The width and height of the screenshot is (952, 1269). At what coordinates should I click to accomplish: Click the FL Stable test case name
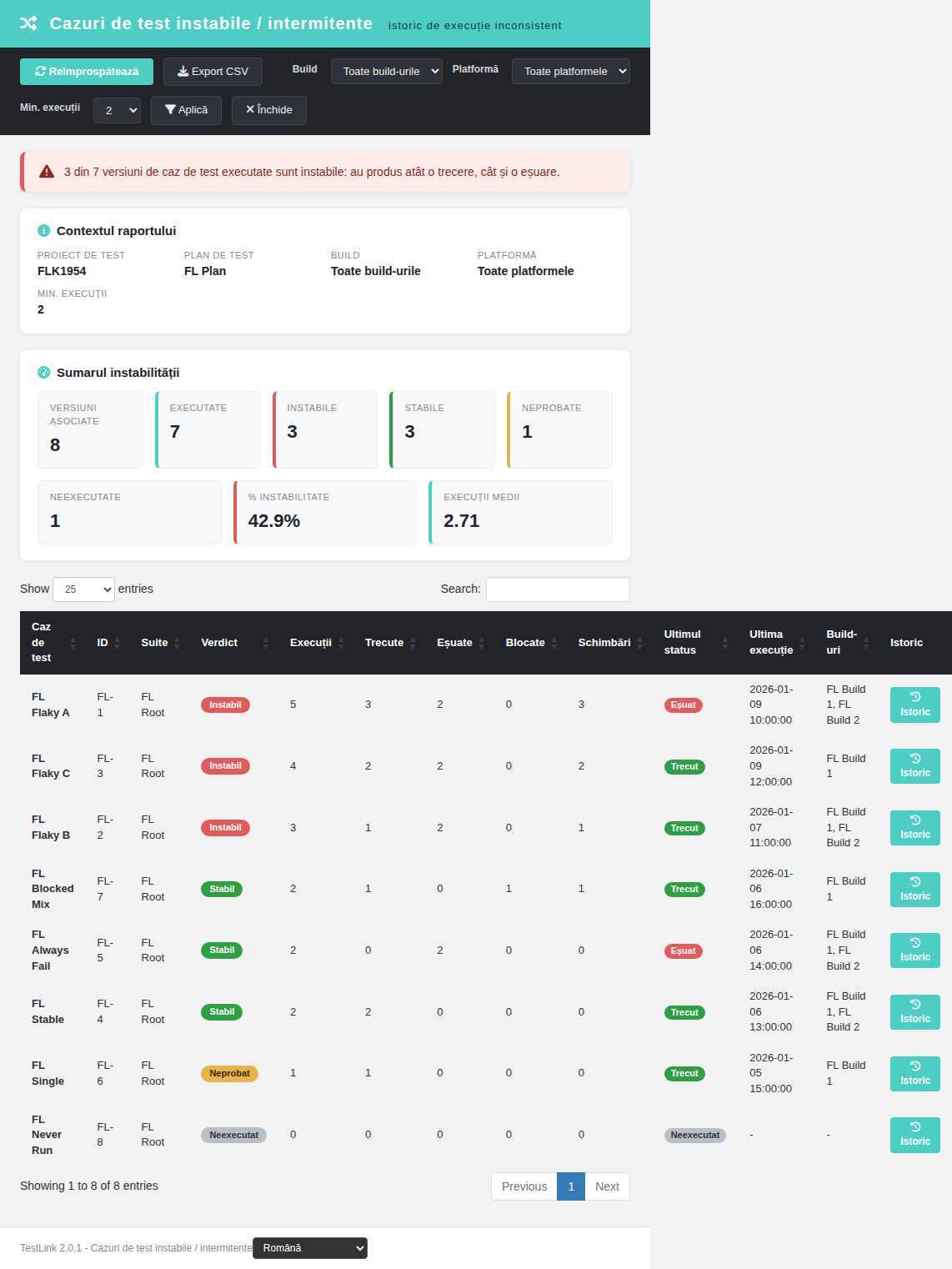pyautogui.click(x=48, y=1011)
